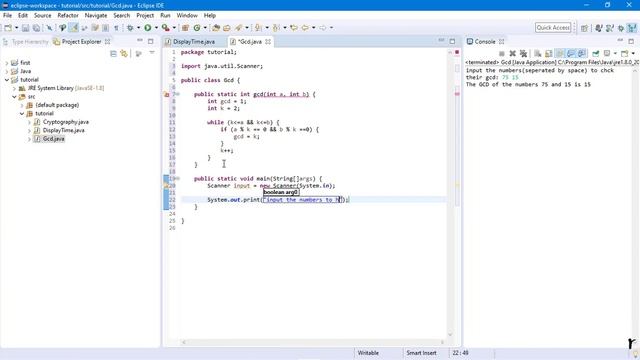Open the Refactor menu

click(68, 16)
